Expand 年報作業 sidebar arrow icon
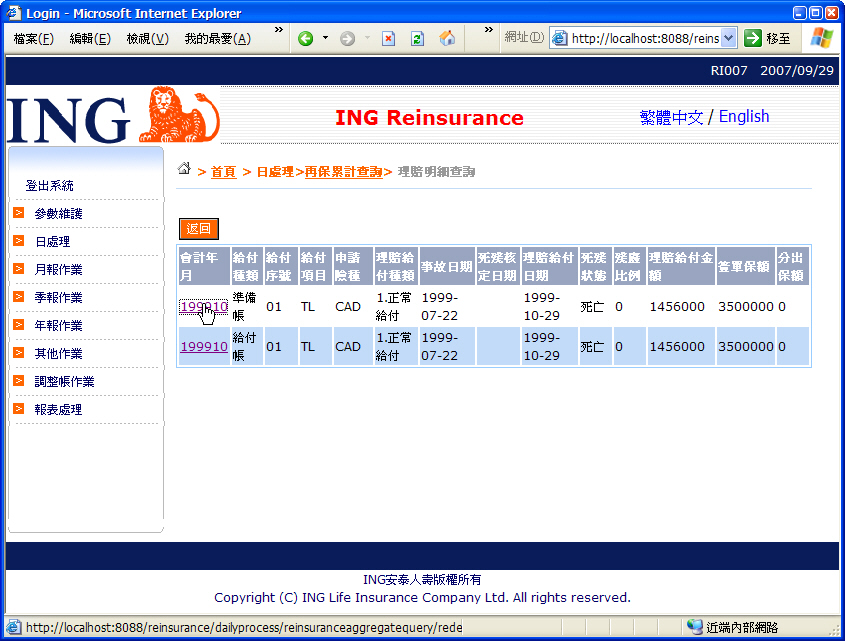 pos(18,325)
